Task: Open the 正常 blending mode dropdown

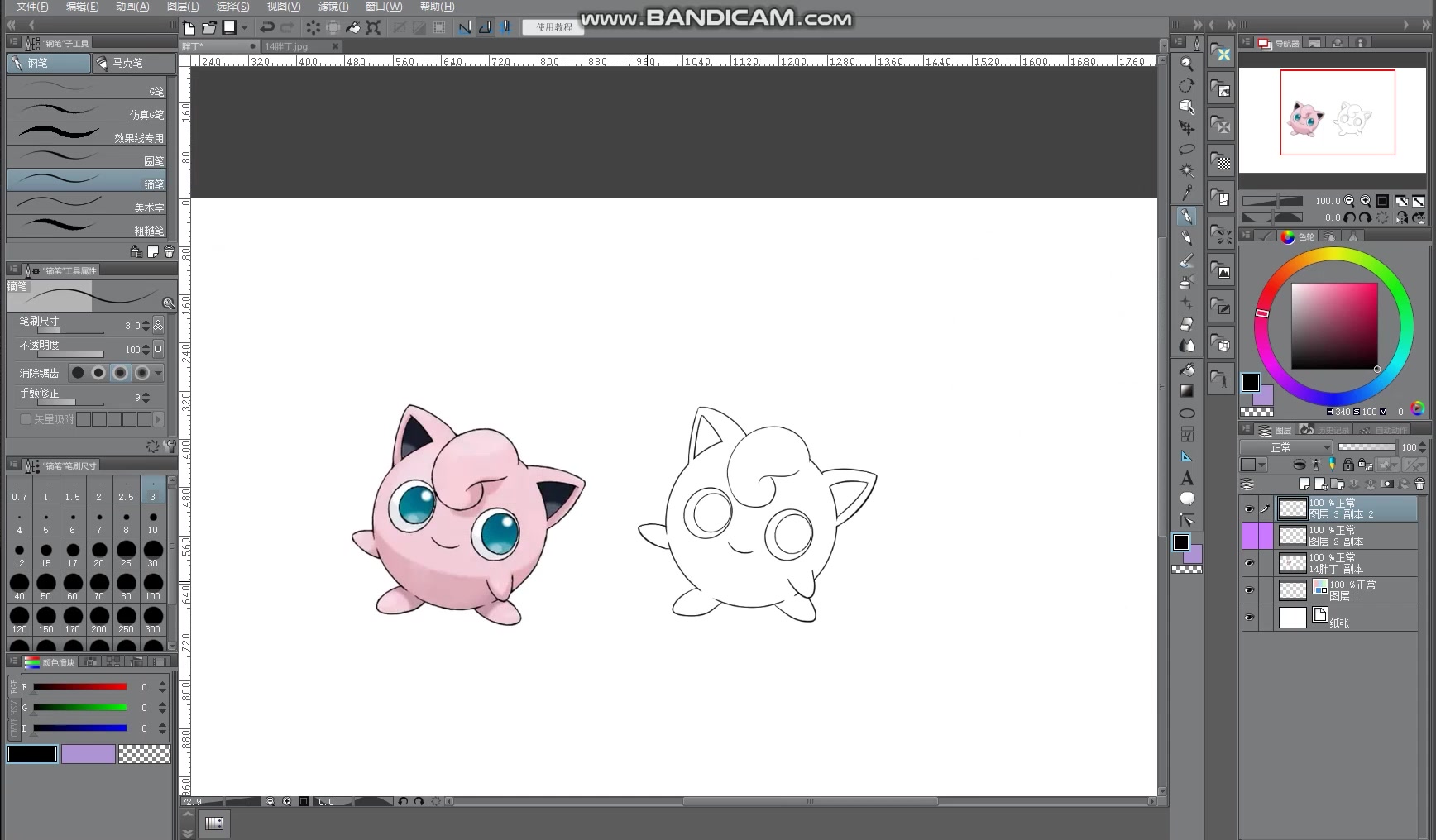Action: point(1285,447)
